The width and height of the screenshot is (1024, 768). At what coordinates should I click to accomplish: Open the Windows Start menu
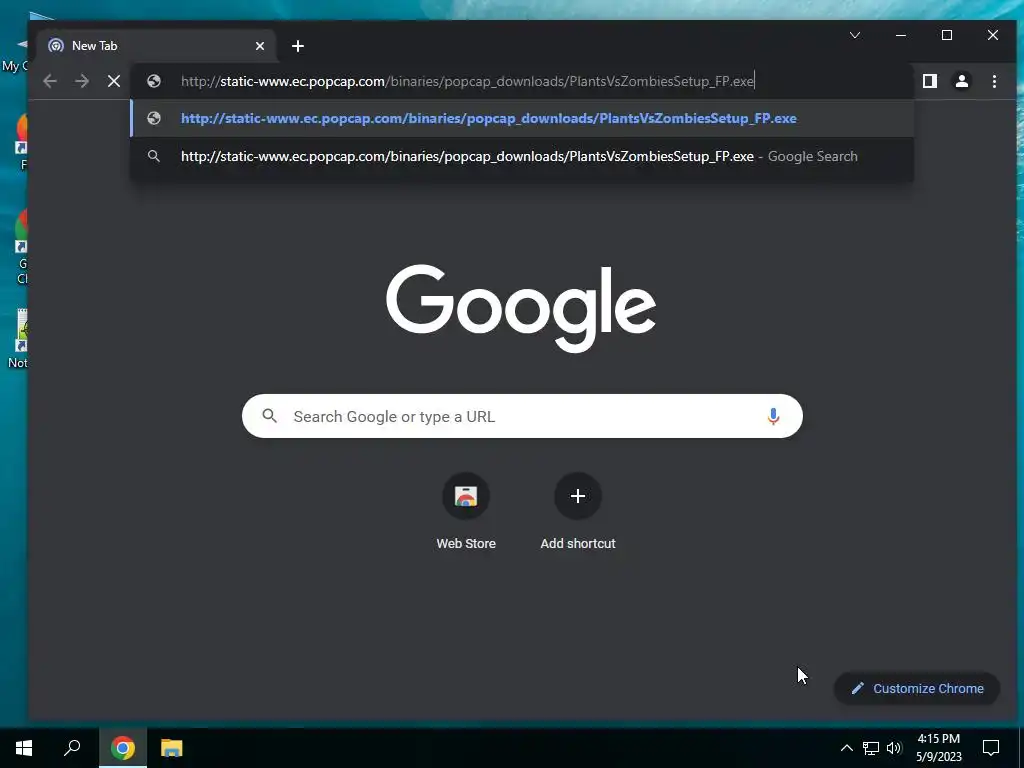(x=24, y=748)
